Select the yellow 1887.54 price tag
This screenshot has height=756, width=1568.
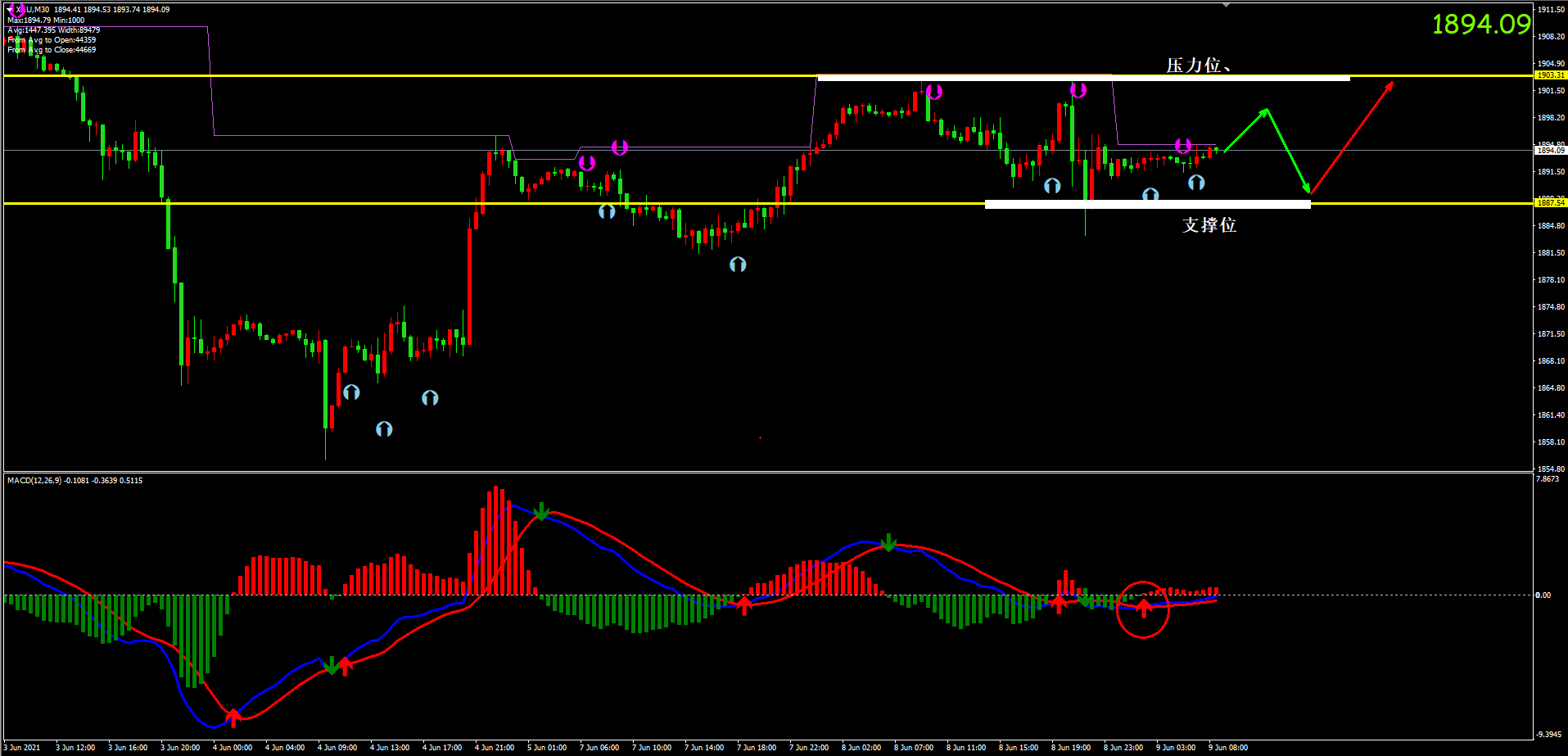tap(1550, 202)
